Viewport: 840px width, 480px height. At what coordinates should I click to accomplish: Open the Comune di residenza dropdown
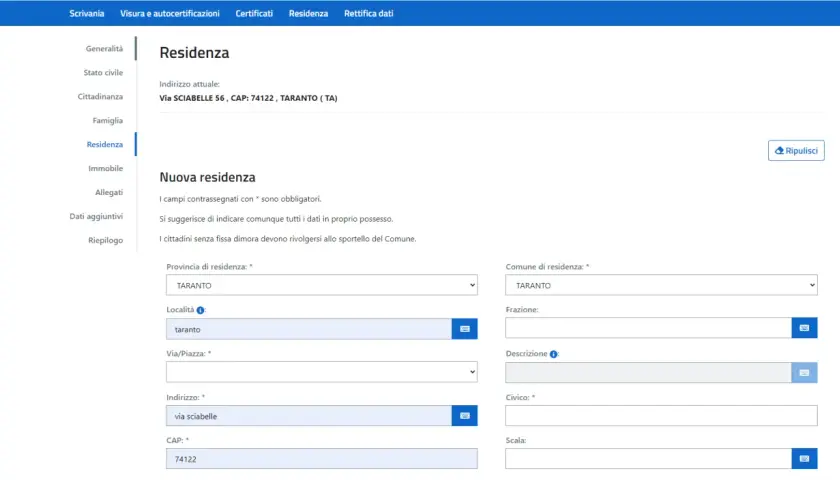pos(661,285)
